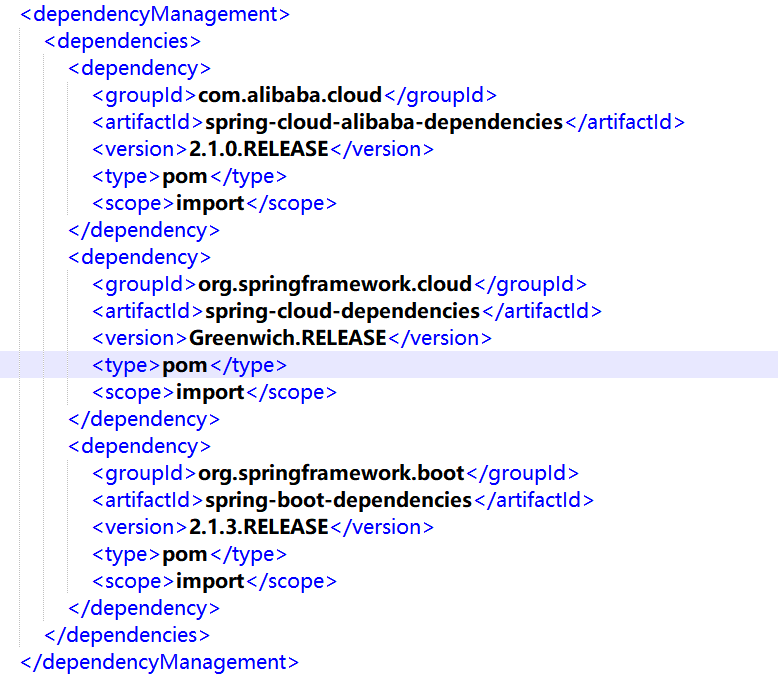Screen dimensions: 778x693
Task: Select groupId value com.alibaba.cloud
Action: pyautogui.click(x=290, y=95)
